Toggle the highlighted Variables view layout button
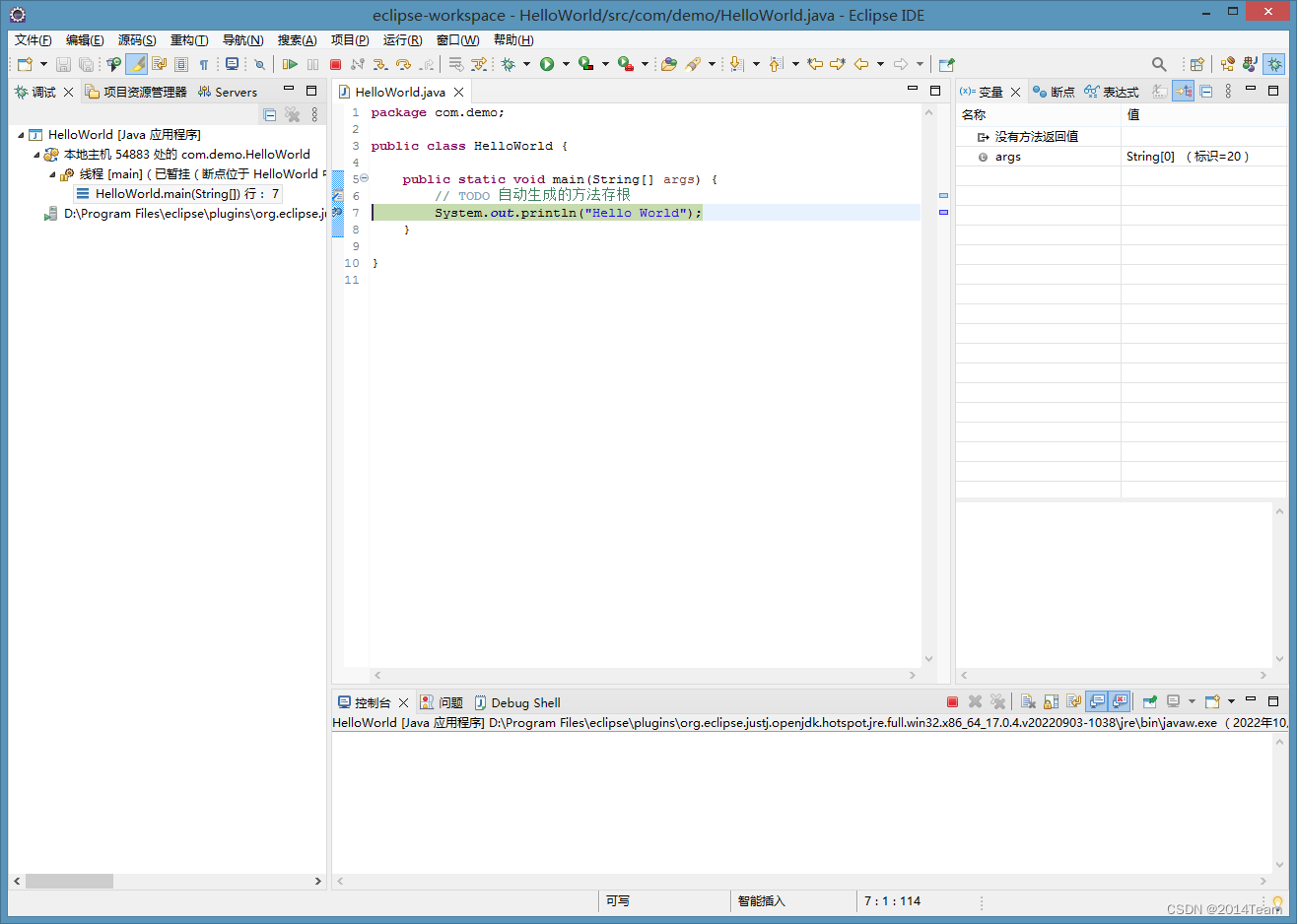 point(1184,92)
